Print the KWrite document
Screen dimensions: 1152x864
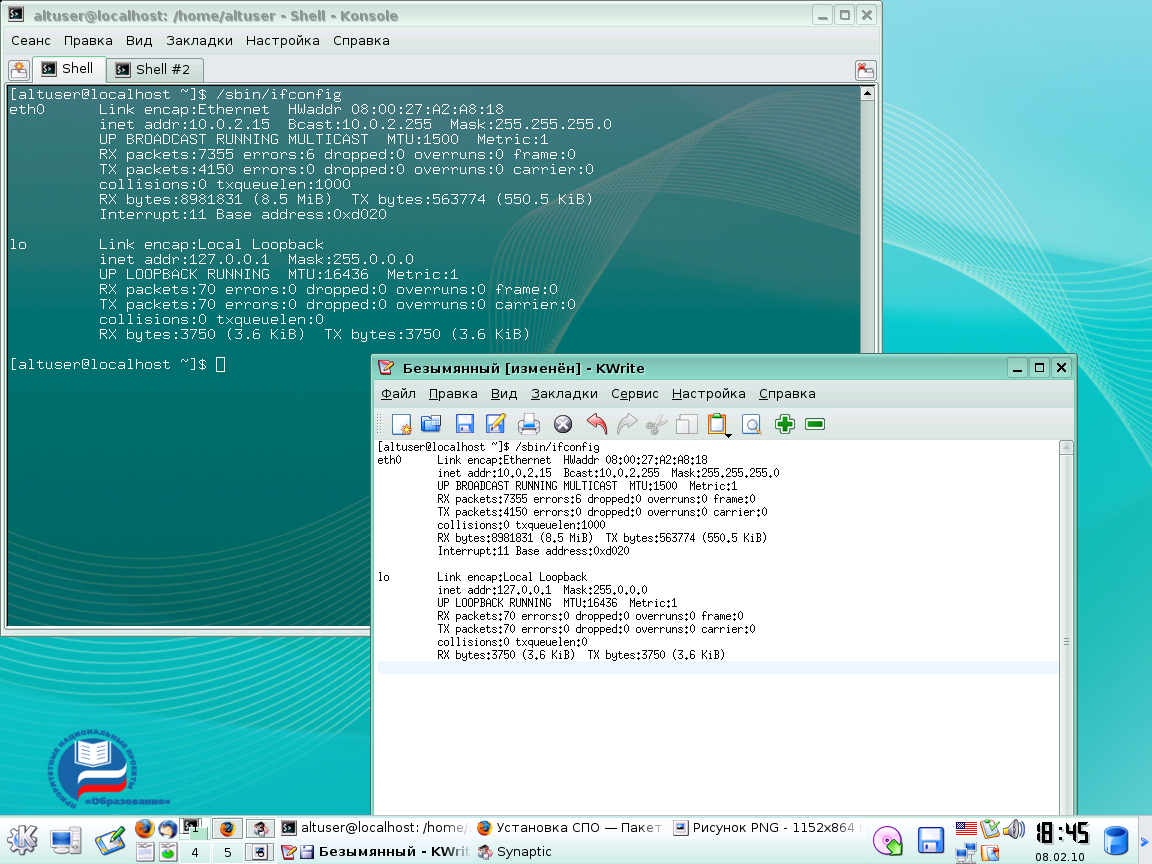(x=529, y=424)
